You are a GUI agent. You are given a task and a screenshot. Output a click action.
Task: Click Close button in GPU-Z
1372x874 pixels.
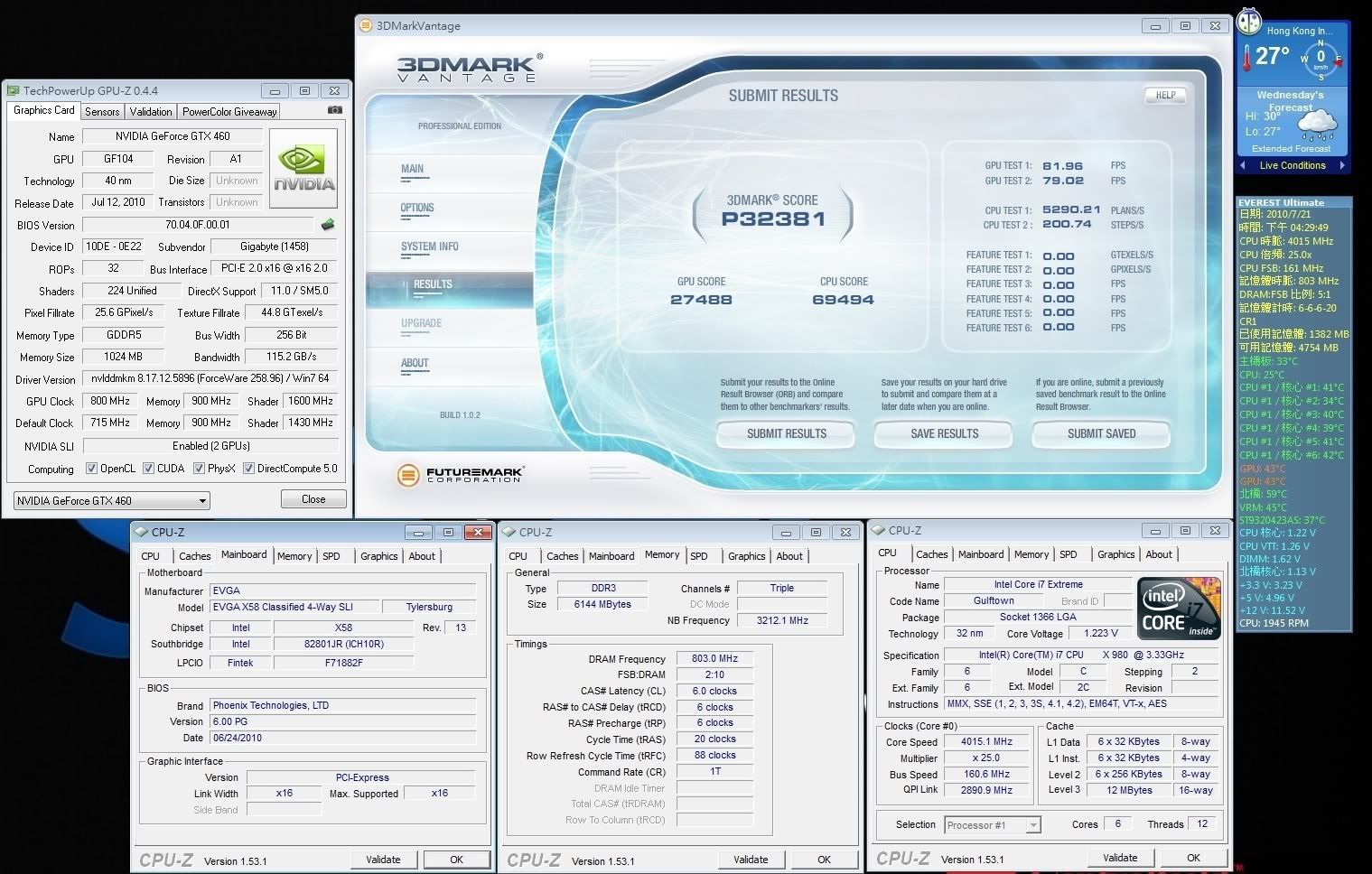[313, 499]
